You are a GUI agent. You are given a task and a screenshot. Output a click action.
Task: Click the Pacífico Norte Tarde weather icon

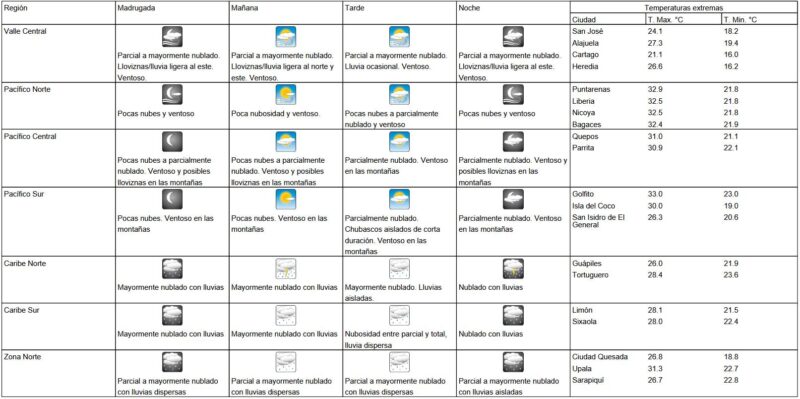[399, 94]
